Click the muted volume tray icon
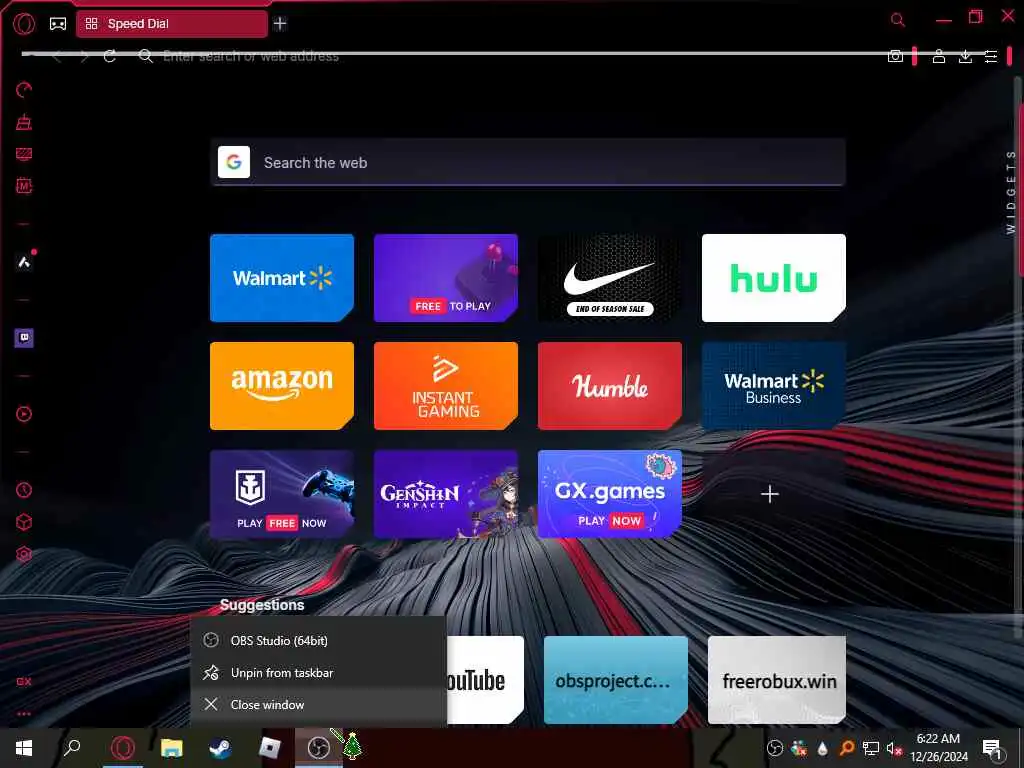 click(x=894, y=748)
